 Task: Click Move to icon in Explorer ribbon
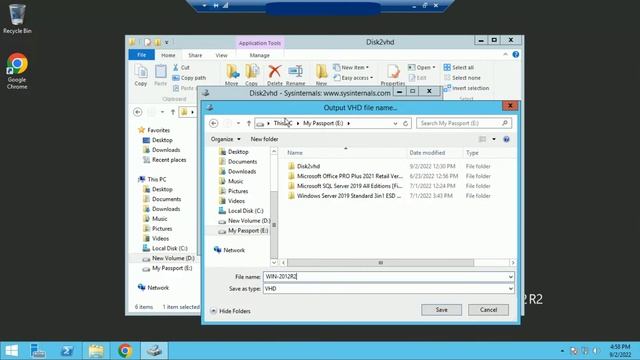pos(232,75)
